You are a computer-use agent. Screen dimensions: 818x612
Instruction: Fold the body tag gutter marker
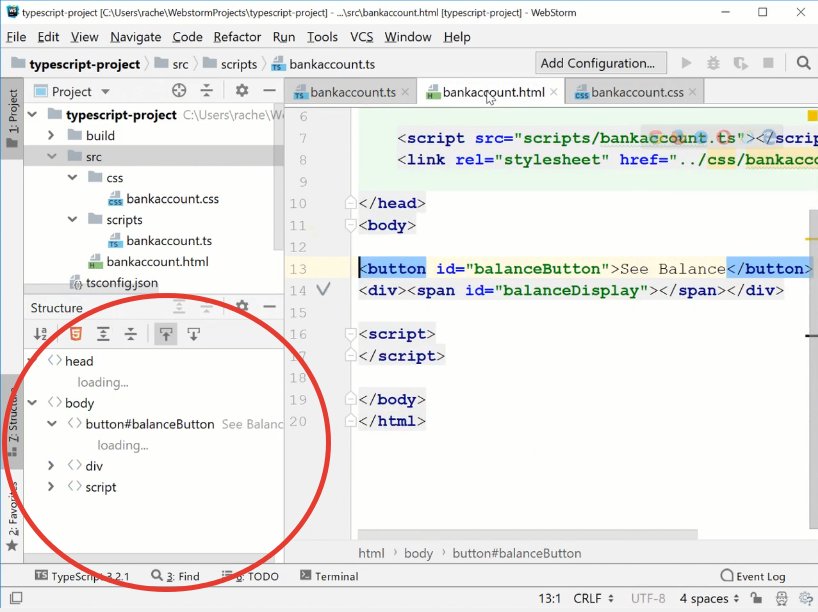point(351,225)
